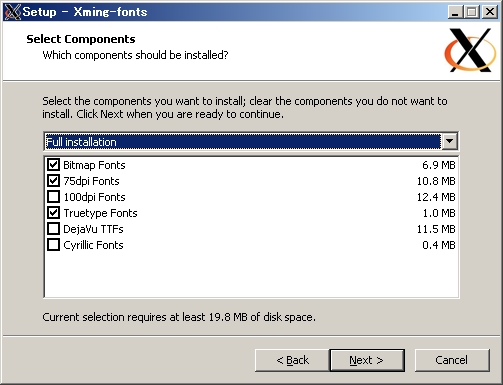Click the large X logo in header
This screenshot has height=385, width=503.
471,50
